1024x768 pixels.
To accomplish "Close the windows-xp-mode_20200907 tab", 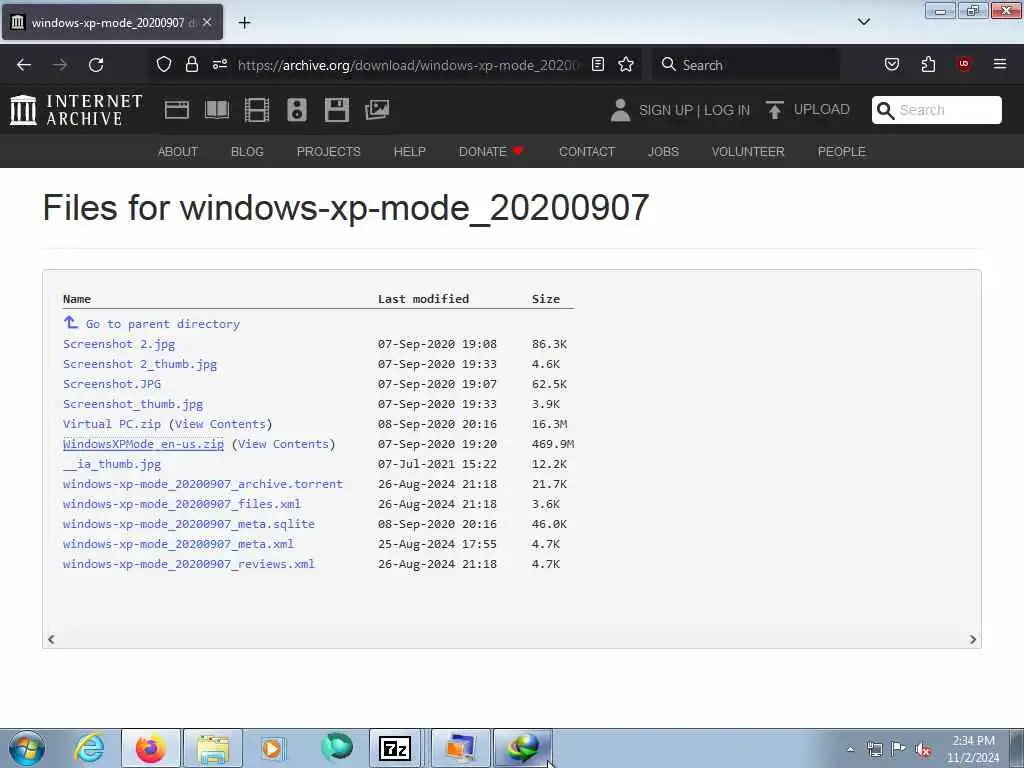I will (x=207, y=22).
